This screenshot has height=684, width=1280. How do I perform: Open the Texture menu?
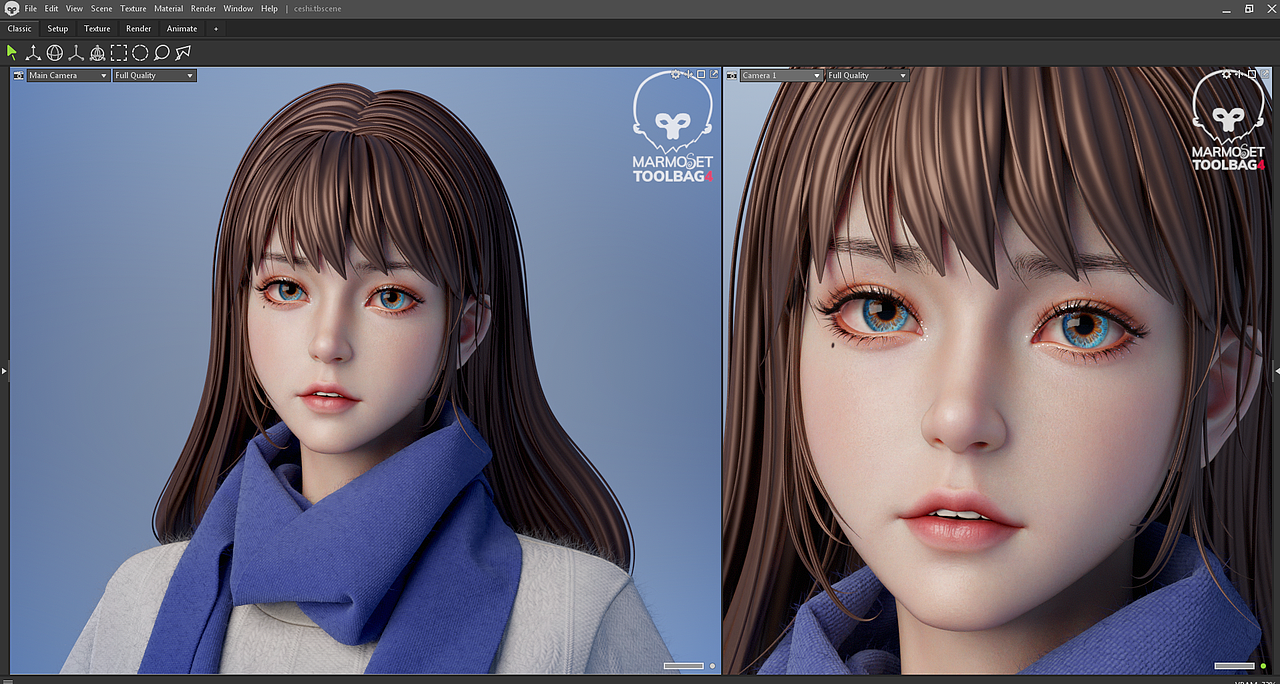click(x=133, y=8)
